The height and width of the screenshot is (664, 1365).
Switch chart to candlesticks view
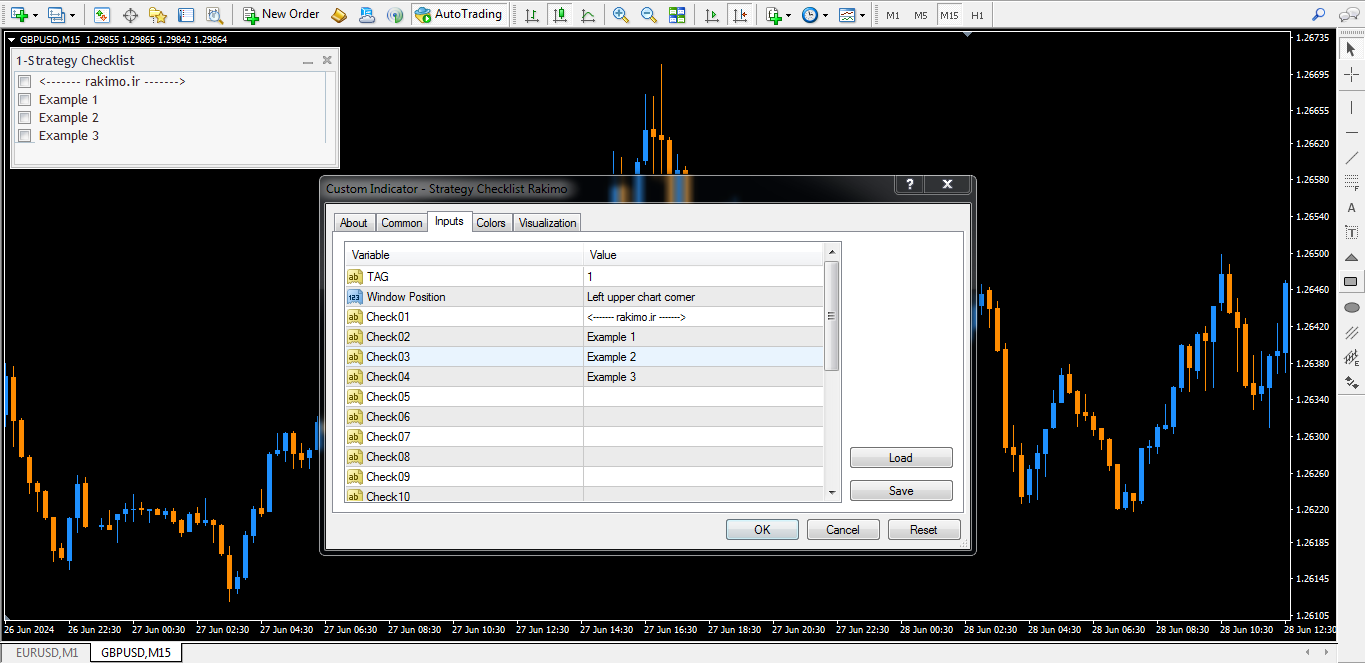559,15
